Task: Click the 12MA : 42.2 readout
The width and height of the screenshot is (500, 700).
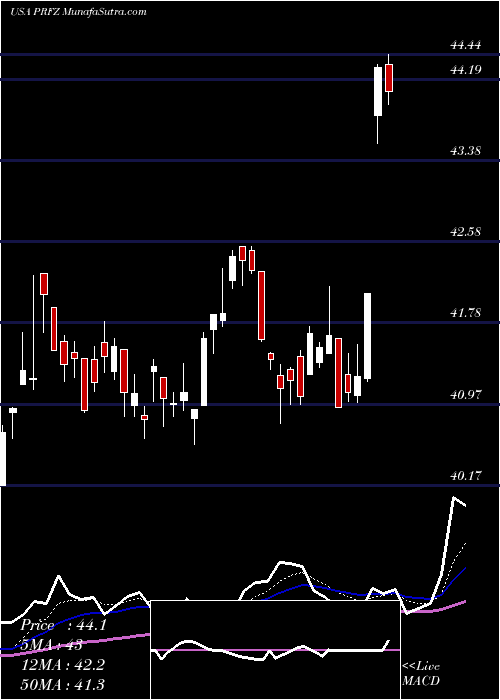Action: click(63, 664)
